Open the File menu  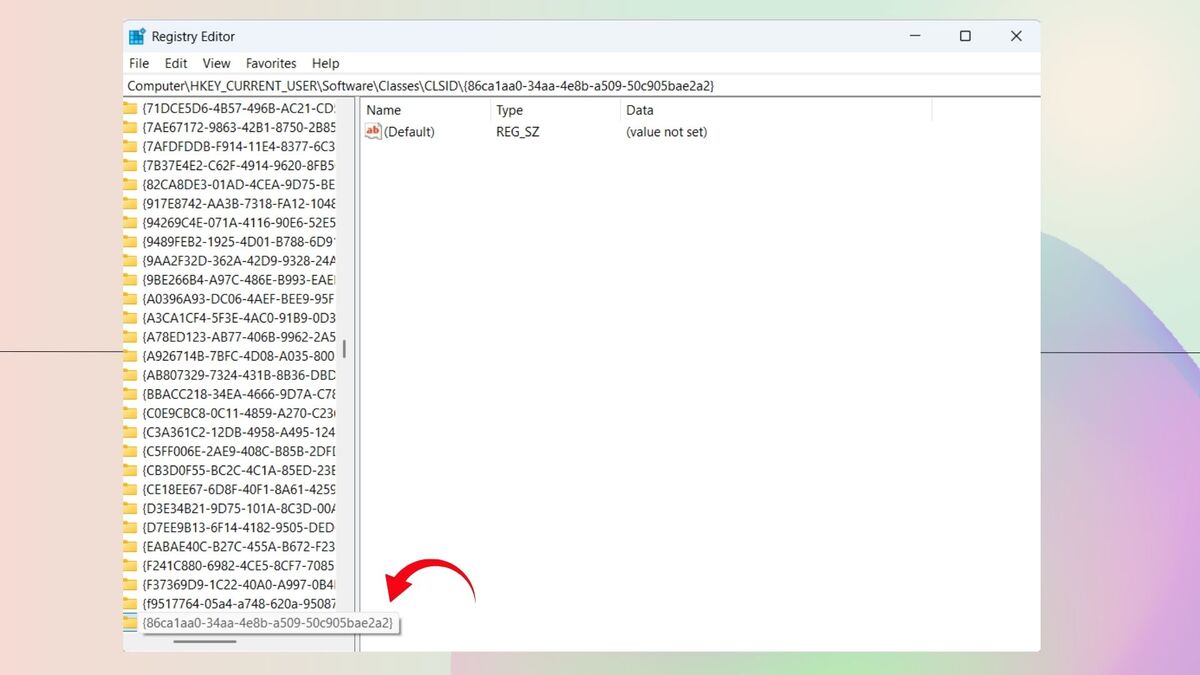(139, 63)
